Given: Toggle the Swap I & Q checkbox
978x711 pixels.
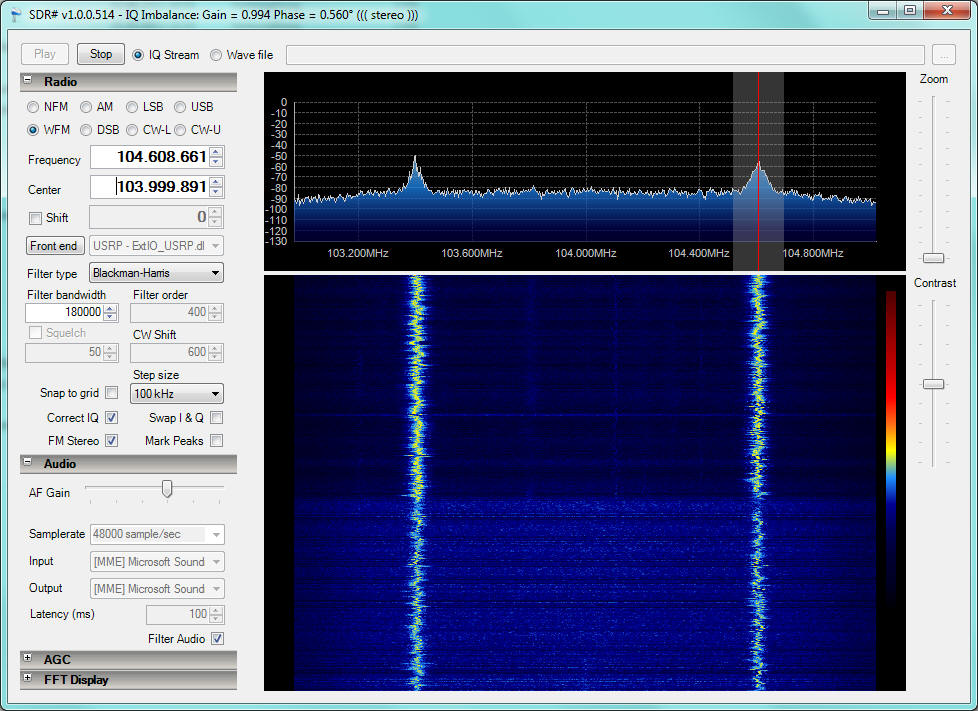Looking at the screenshot, I should pyautogui.click(x=216, y=417).
